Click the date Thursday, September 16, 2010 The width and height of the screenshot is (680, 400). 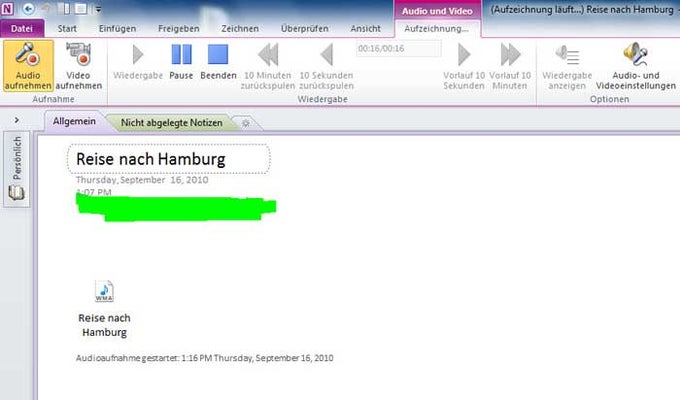[x=142, y=180]
